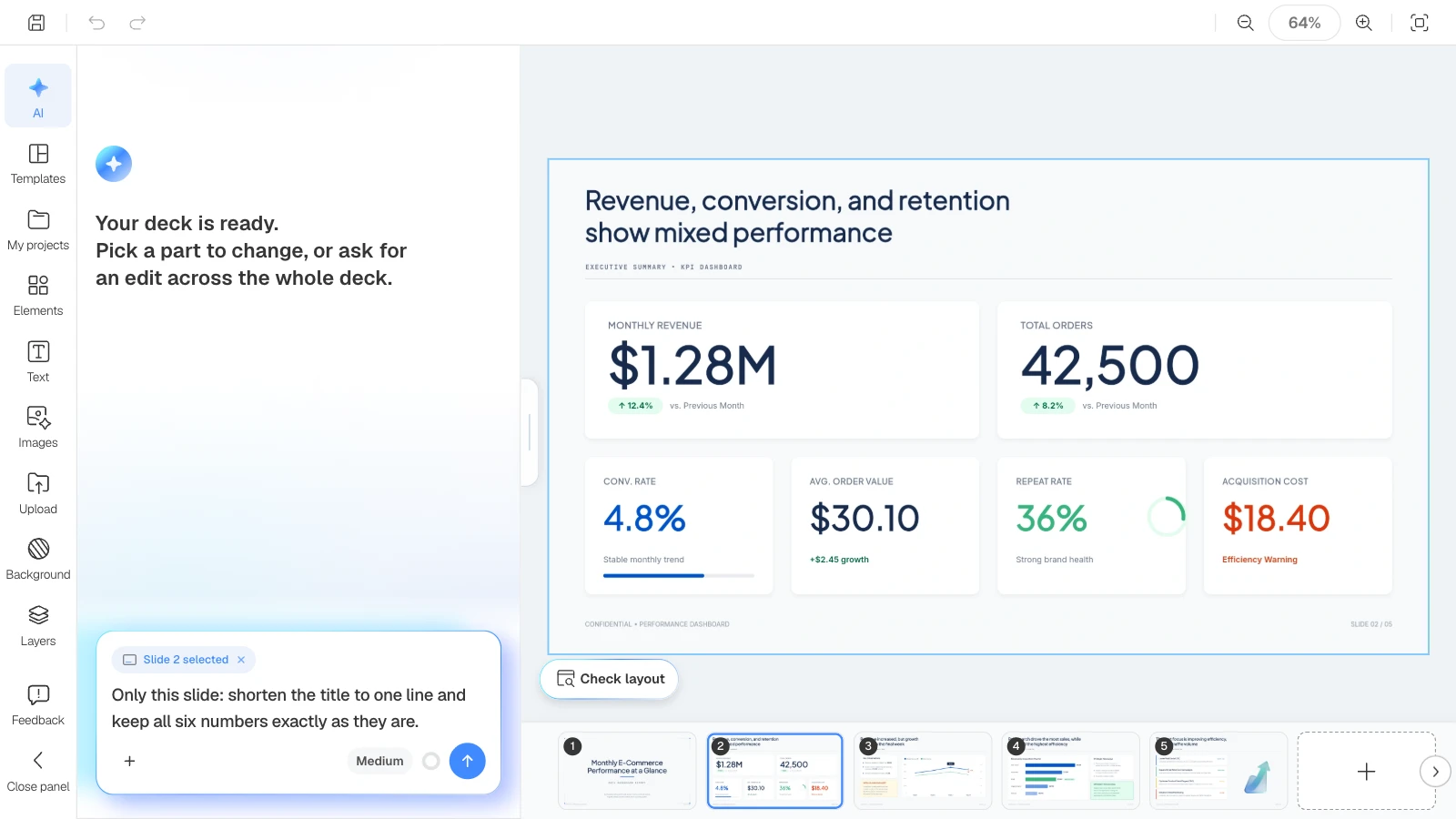Viewport: 1456px width, 819px height.
Task: Click the slide title text
Action: 797,217
